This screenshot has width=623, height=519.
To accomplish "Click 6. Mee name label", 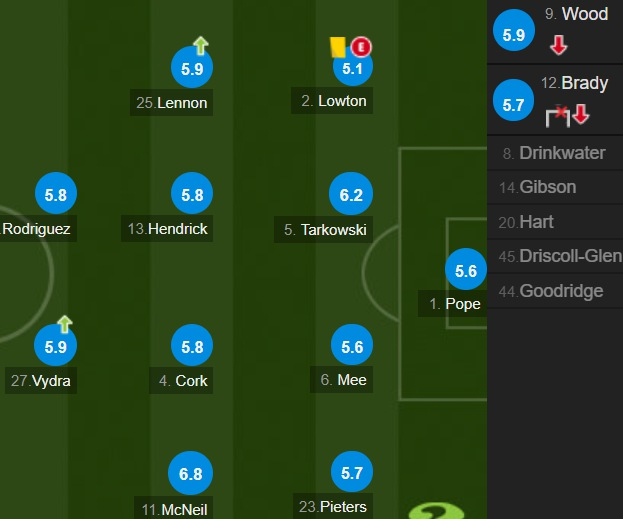I will 343,380.
